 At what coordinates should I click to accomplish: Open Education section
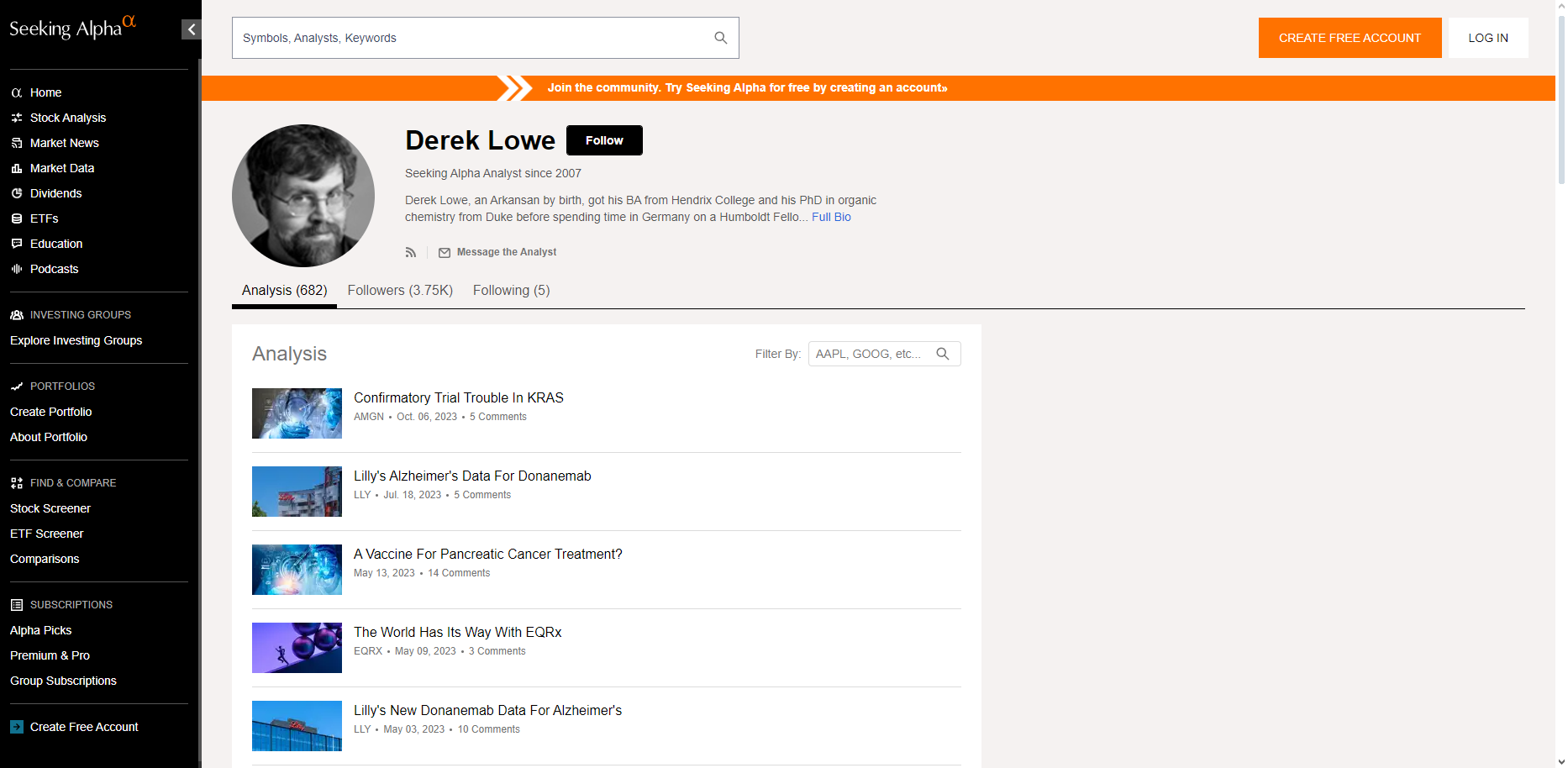pyautogui.click(x=56, y=244)
